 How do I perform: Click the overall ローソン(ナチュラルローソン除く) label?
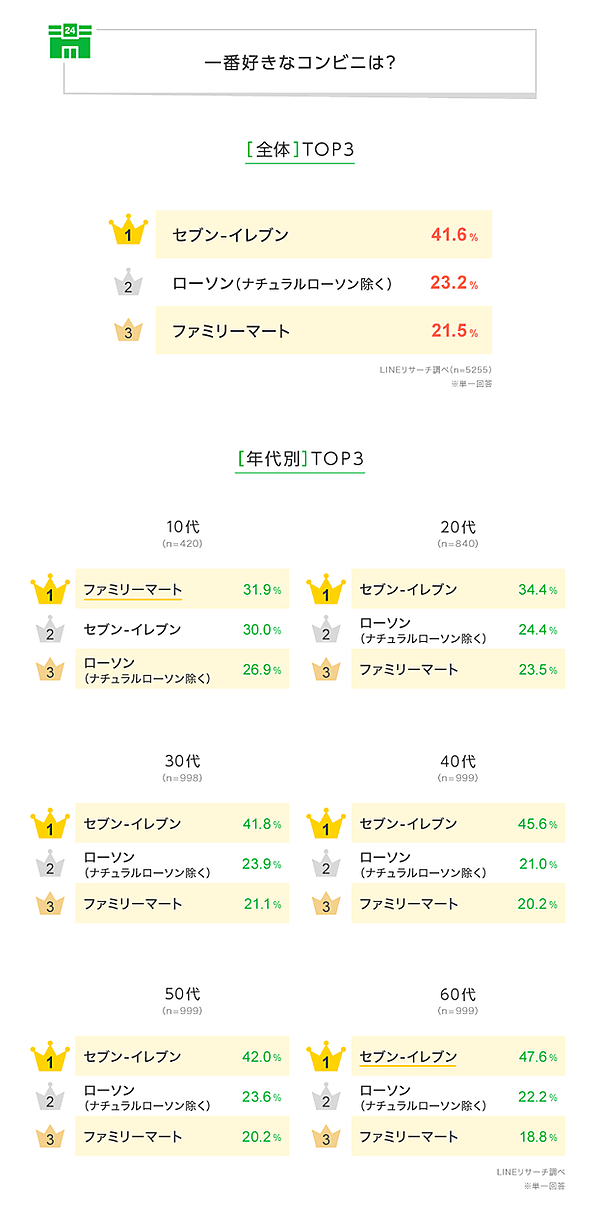pos(281,284)
